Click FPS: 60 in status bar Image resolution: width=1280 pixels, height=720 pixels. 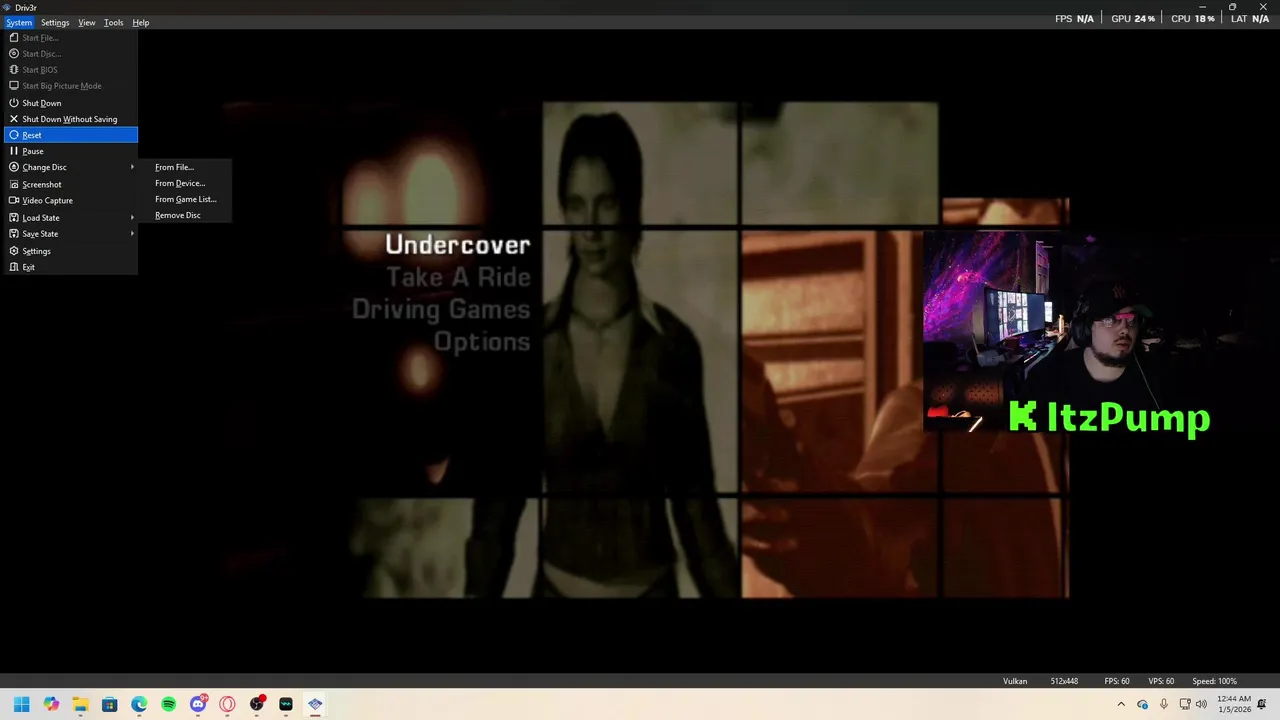(1117, 681)
